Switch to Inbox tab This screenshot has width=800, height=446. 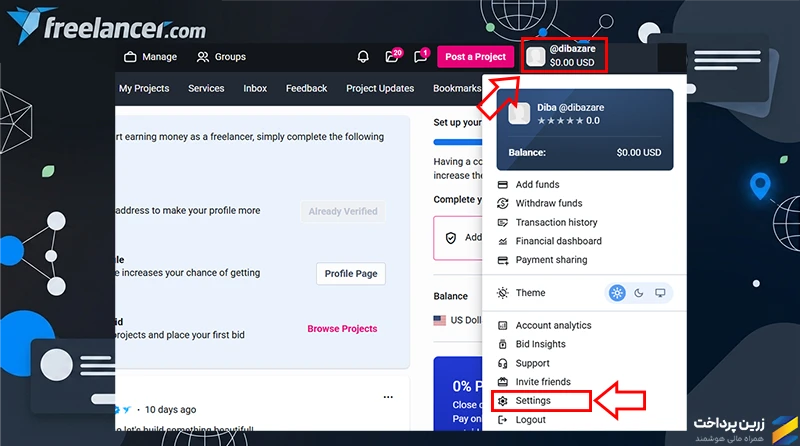[255, 88]
